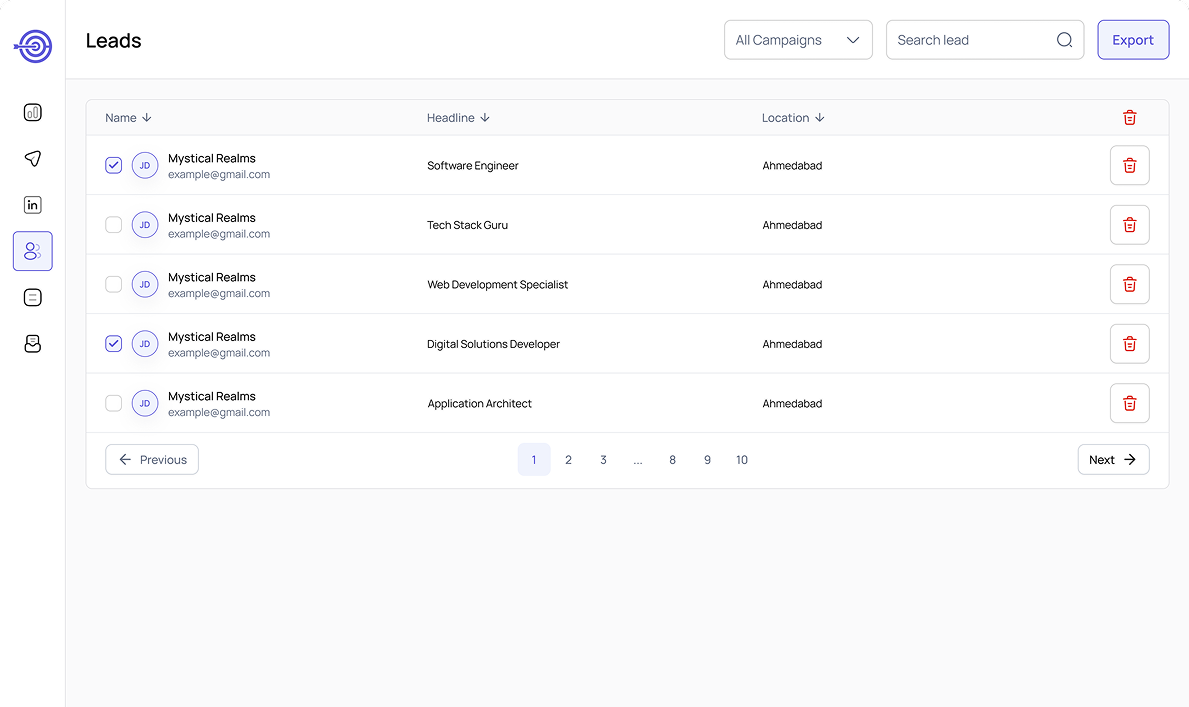Expand the All Campaigns dropdown
Image resolution: width=1189 pixels, height=707 pixels.
coord(797,40)
